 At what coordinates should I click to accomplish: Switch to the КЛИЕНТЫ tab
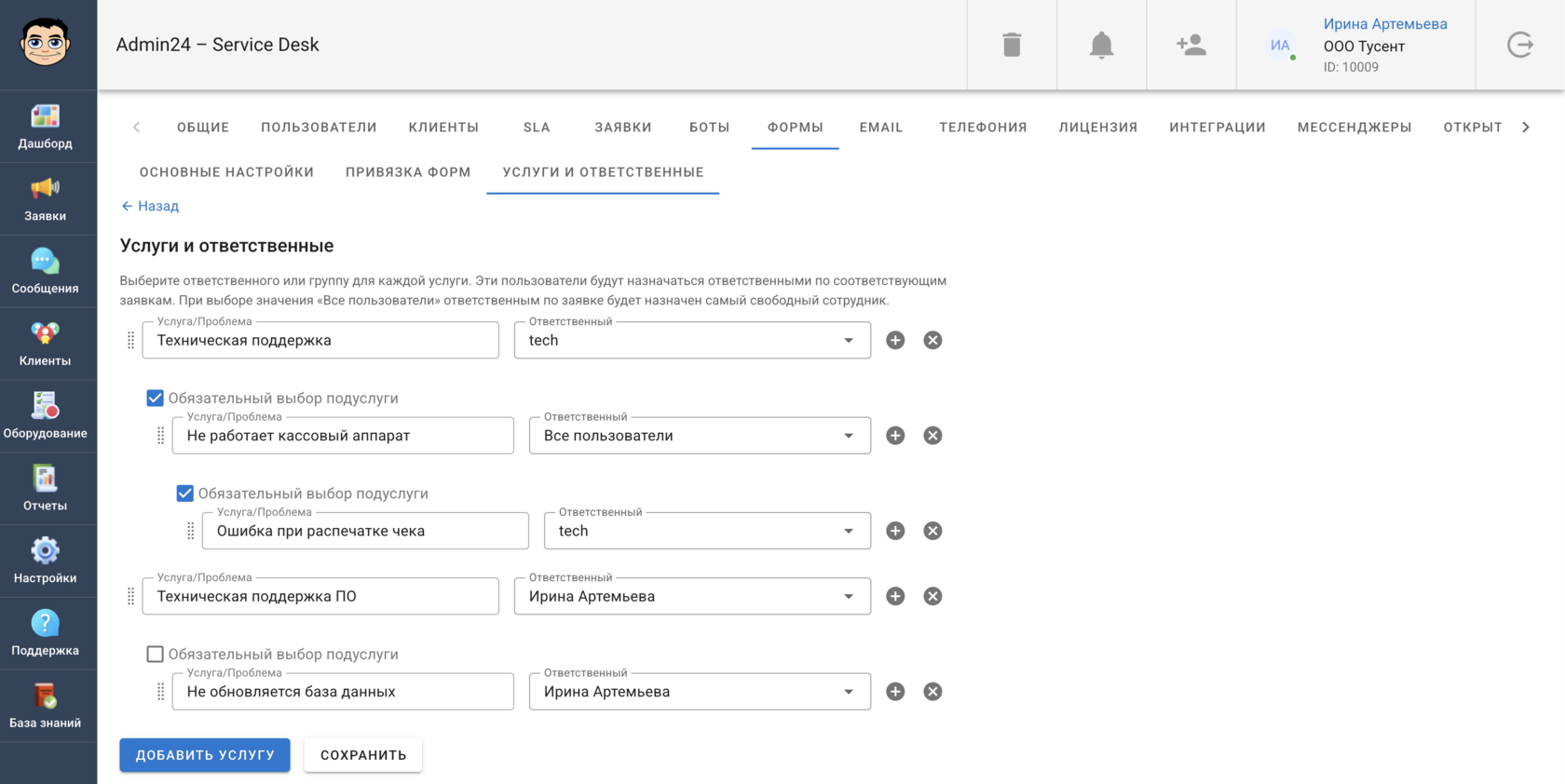click(443, 128)
